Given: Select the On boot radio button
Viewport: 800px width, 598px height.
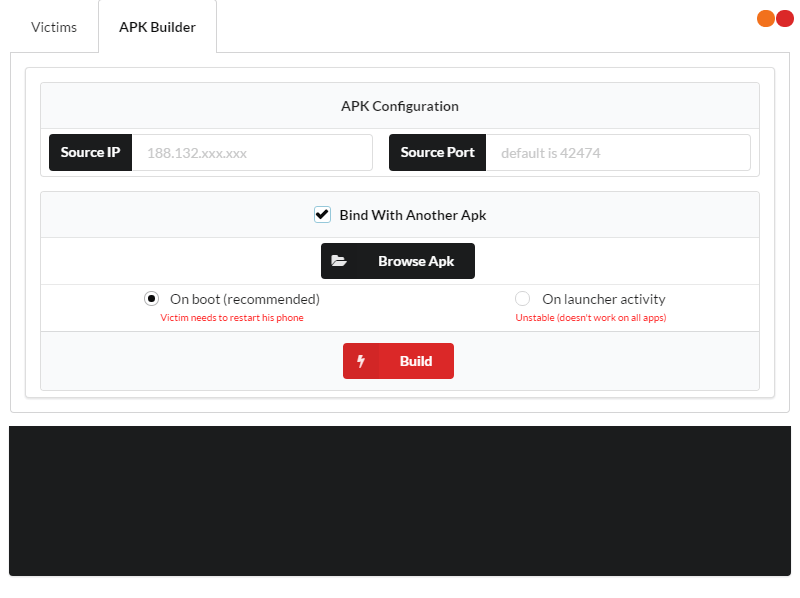Looking at the screenshot, I should (152, 299).
